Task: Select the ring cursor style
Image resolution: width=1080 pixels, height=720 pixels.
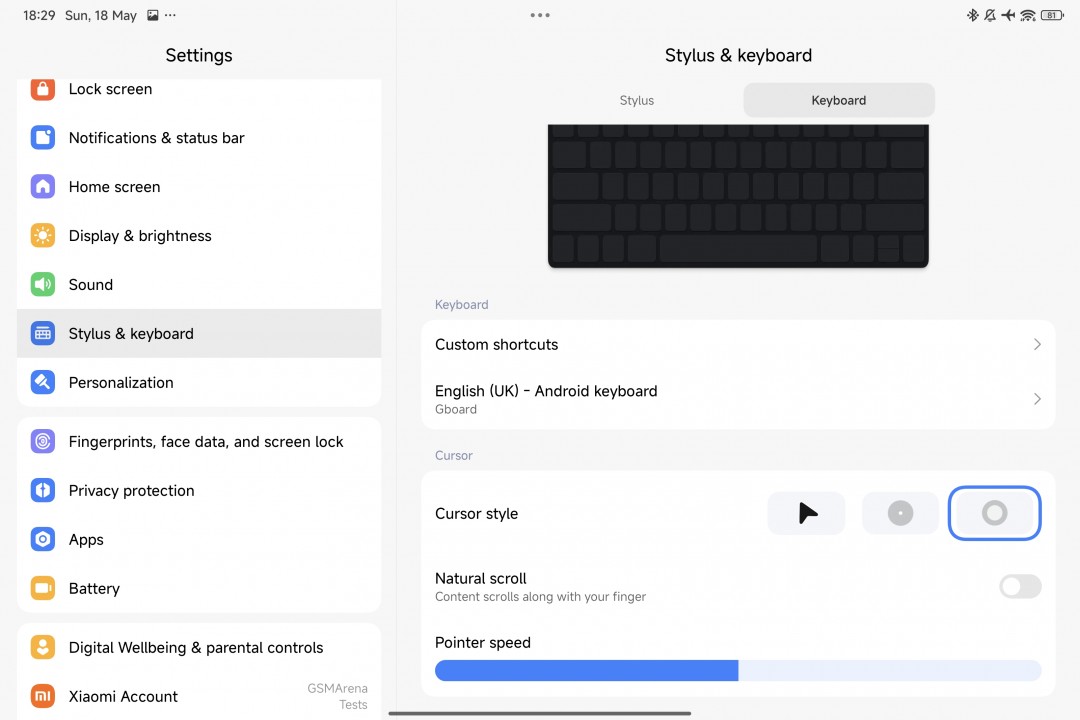Action: 994,514
